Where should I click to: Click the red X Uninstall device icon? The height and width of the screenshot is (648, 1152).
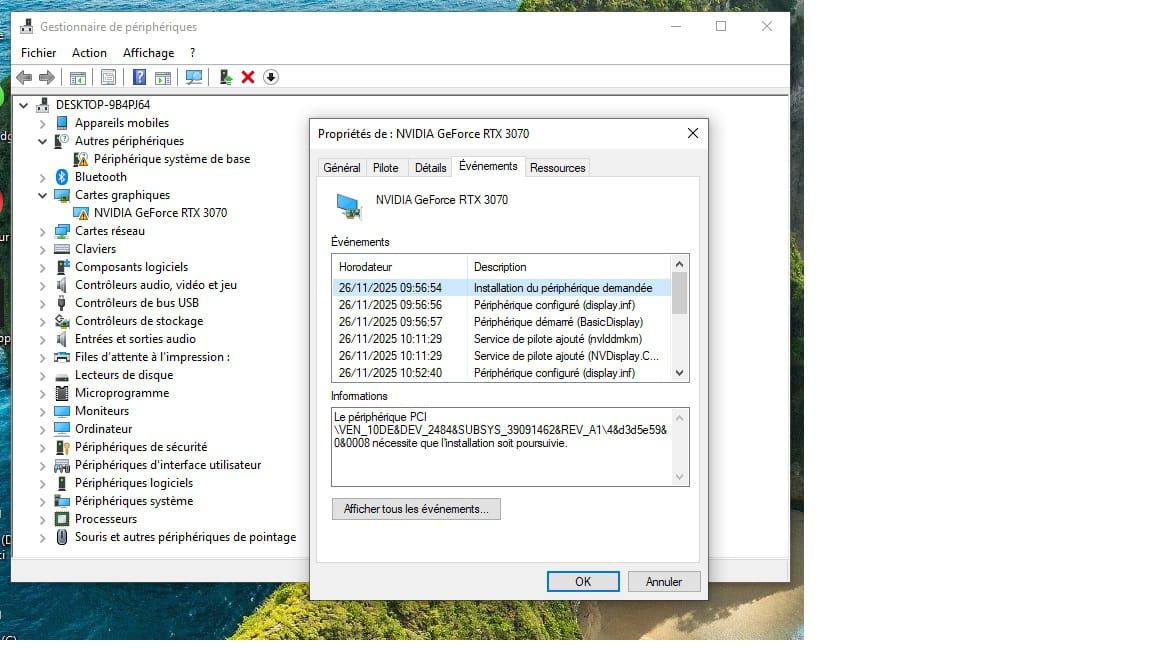pyautogui.click(x=248, y=77)
